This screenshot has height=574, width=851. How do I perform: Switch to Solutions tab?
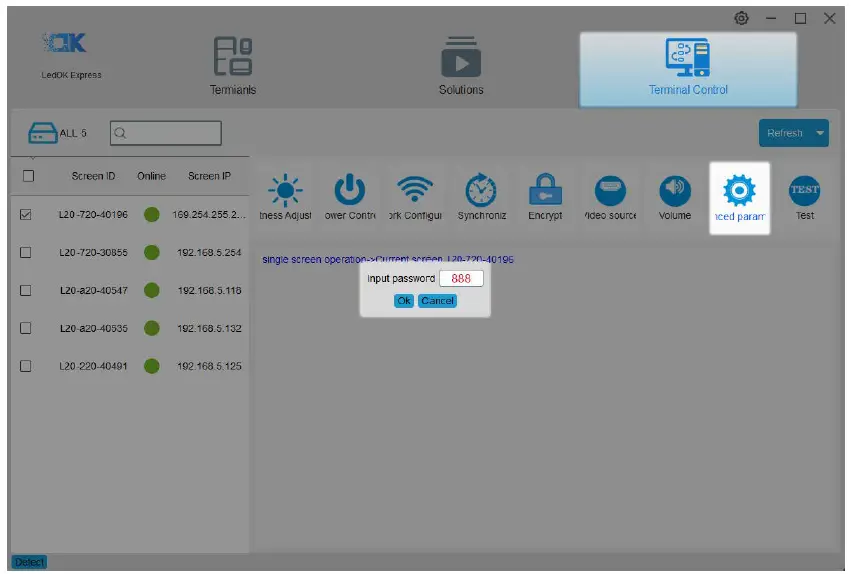(461, 66)
